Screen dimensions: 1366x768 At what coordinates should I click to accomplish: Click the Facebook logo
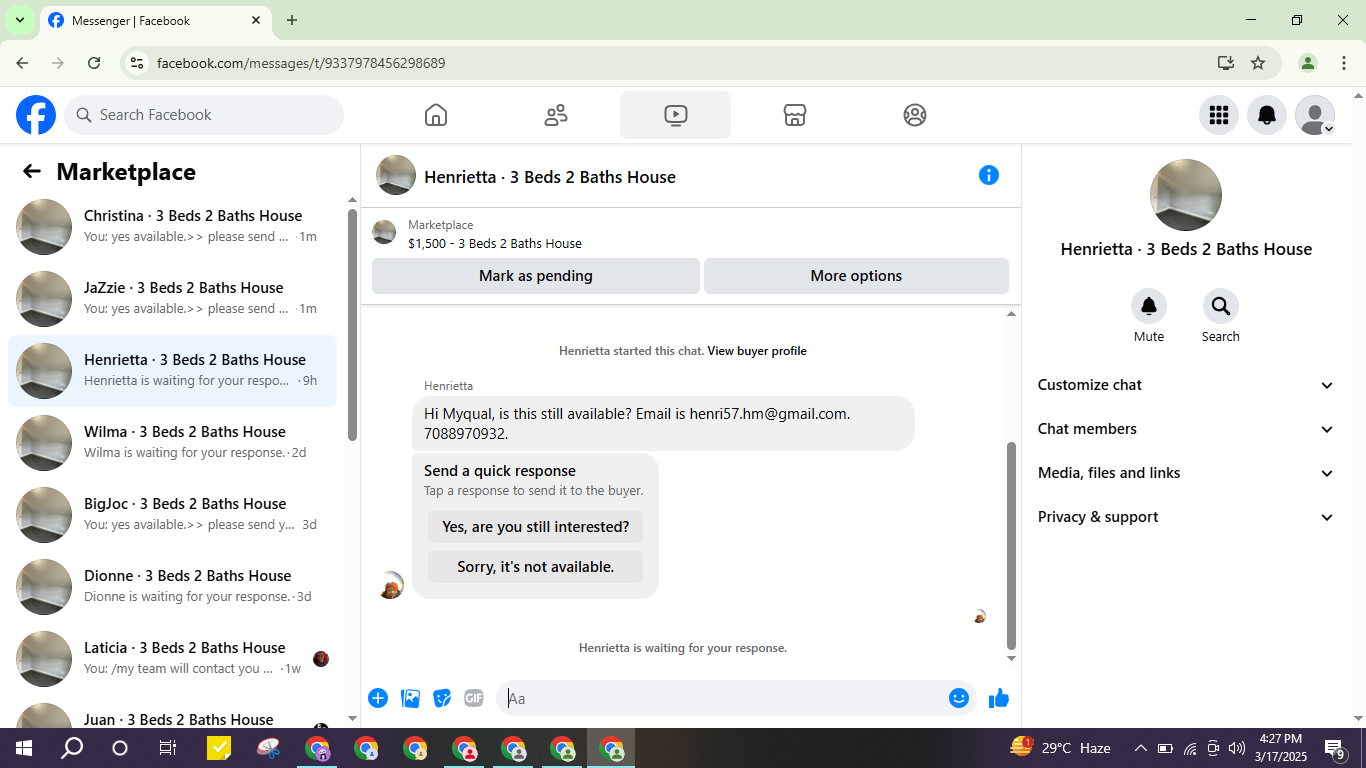coord(36,115)
